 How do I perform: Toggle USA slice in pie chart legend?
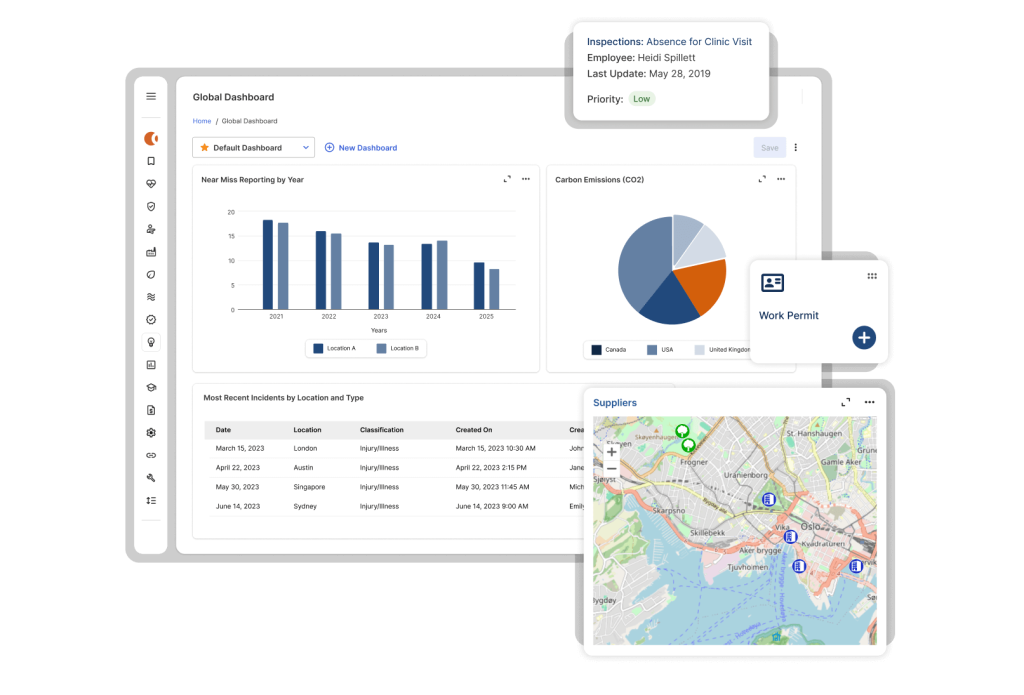click(659, 350)
